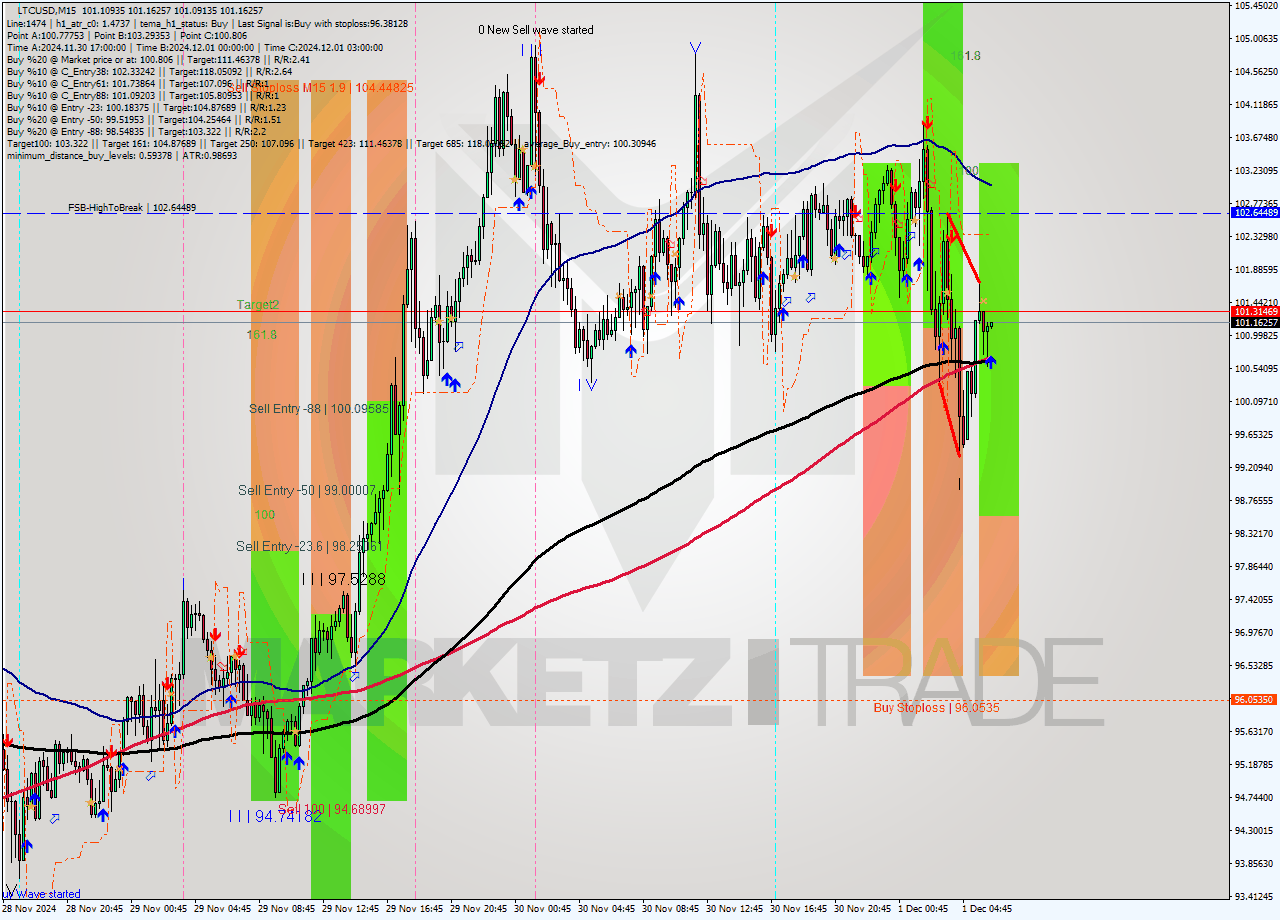
Task: Click the 96.97670 price axis value
Action: click(1255, 632)
